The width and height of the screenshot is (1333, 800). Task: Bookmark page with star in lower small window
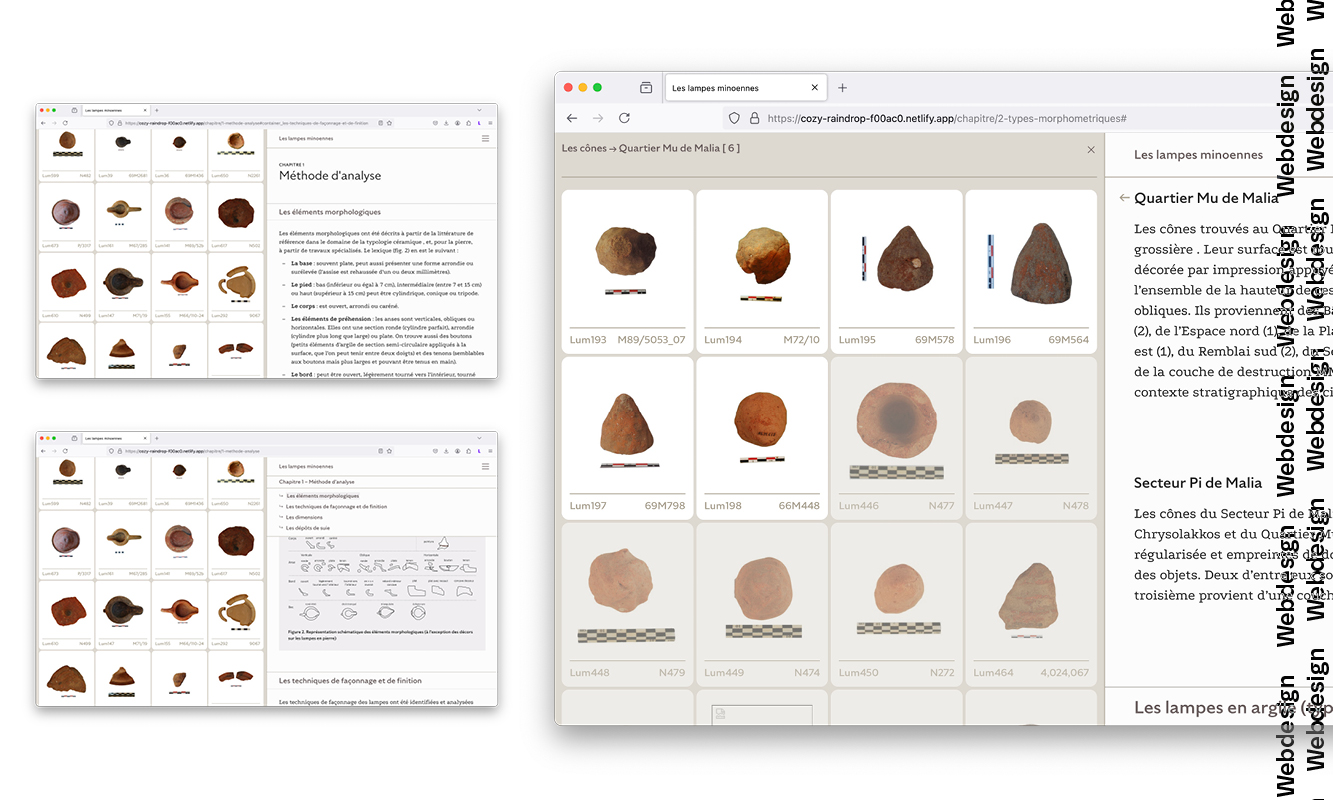coord(389,451)
